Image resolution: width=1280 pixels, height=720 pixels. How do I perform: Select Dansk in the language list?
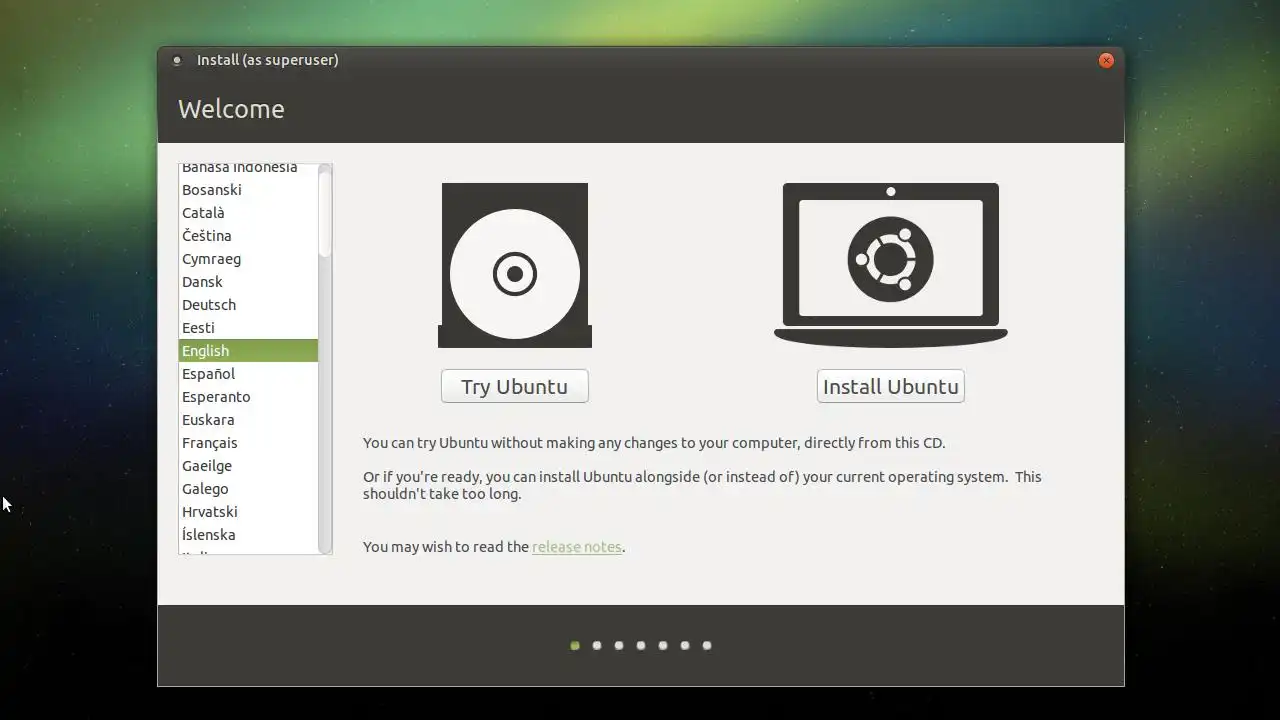point(248,282)
